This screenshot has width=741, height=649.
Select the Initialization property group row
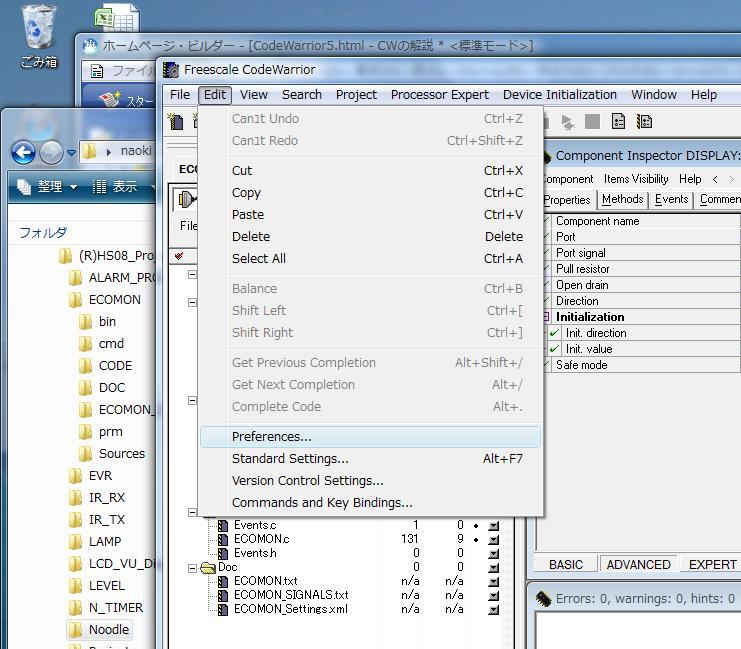pos(641,317)
